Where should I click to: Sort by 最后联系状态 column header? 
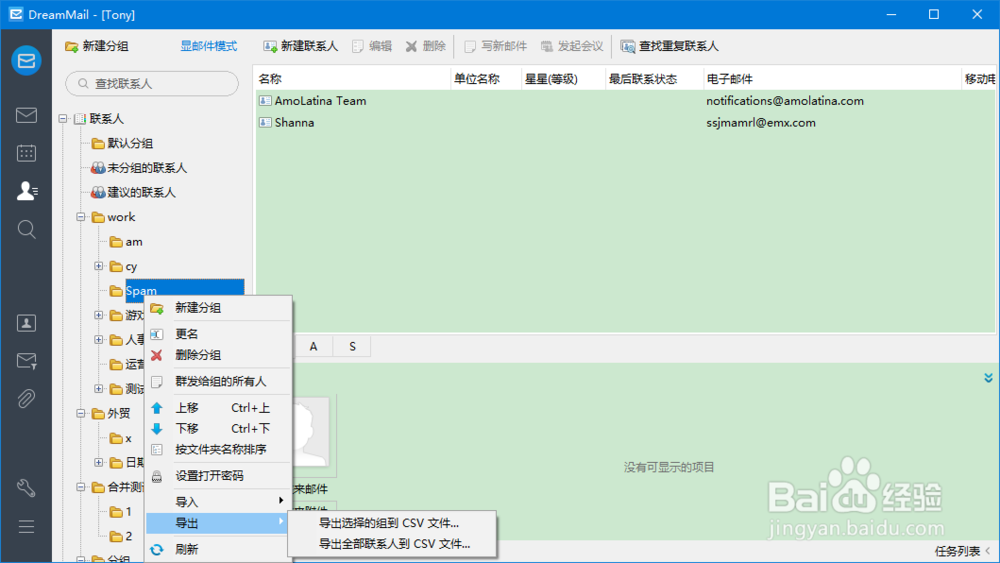[x=654, y=79]
